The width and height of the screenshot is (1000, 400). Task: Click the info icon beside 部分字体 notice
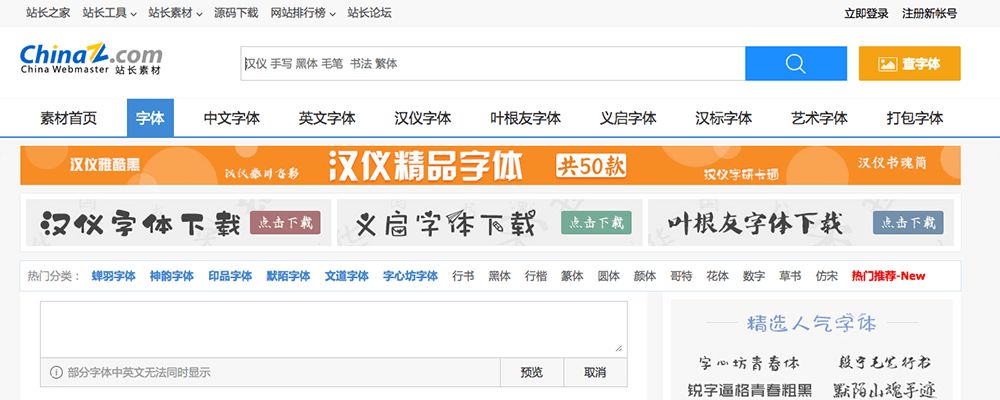click(56, 372)
